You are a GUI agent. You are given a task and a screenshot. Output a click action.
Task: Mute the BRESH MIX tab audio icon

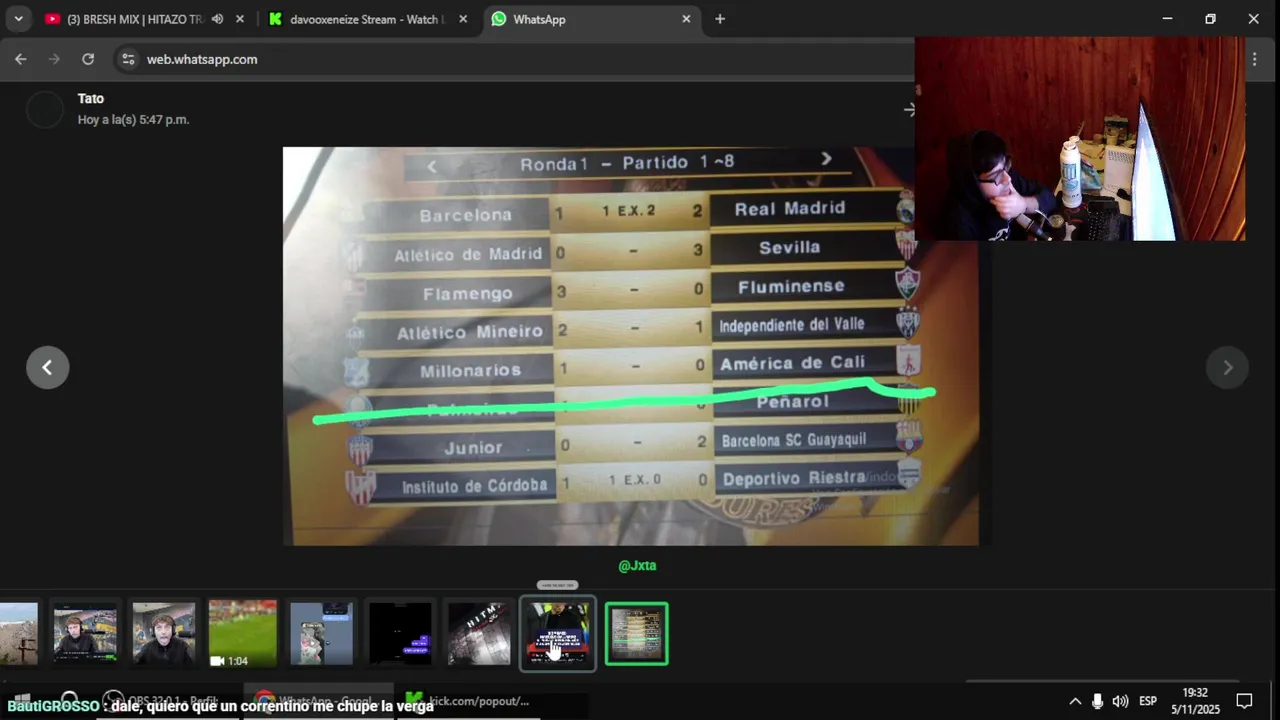(217, 19)
